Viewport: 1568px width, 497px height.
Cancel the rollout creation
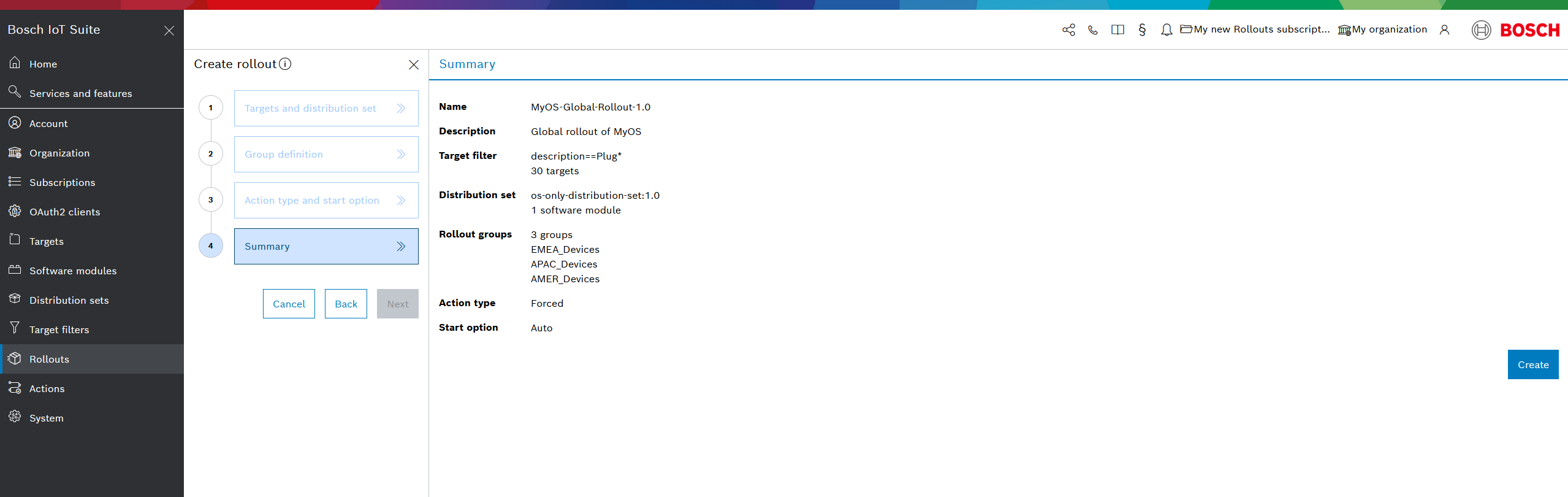tap(289, 304)
